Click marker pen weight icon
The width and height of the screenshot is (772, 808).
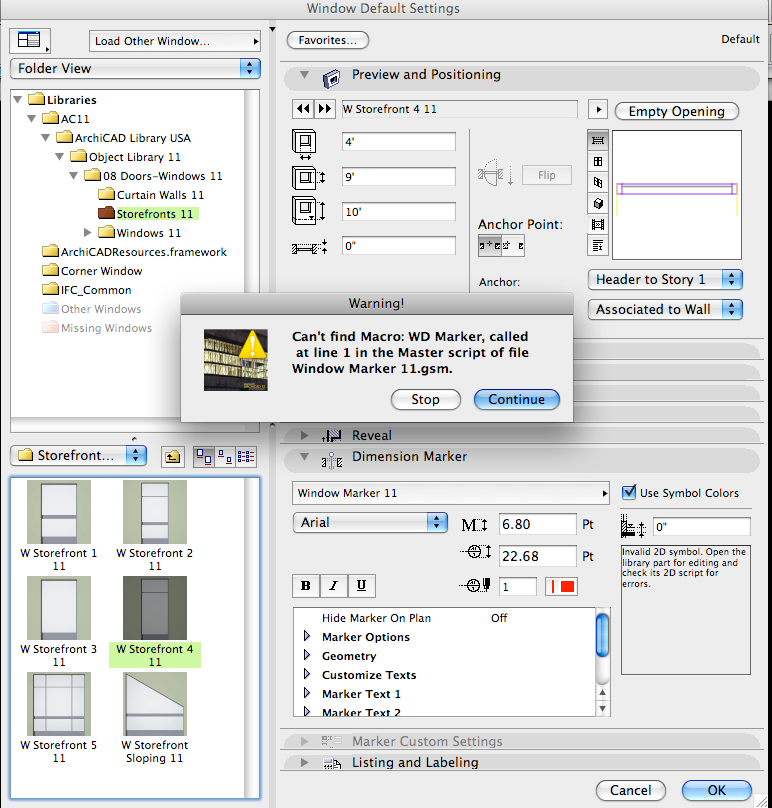point(475,586)
